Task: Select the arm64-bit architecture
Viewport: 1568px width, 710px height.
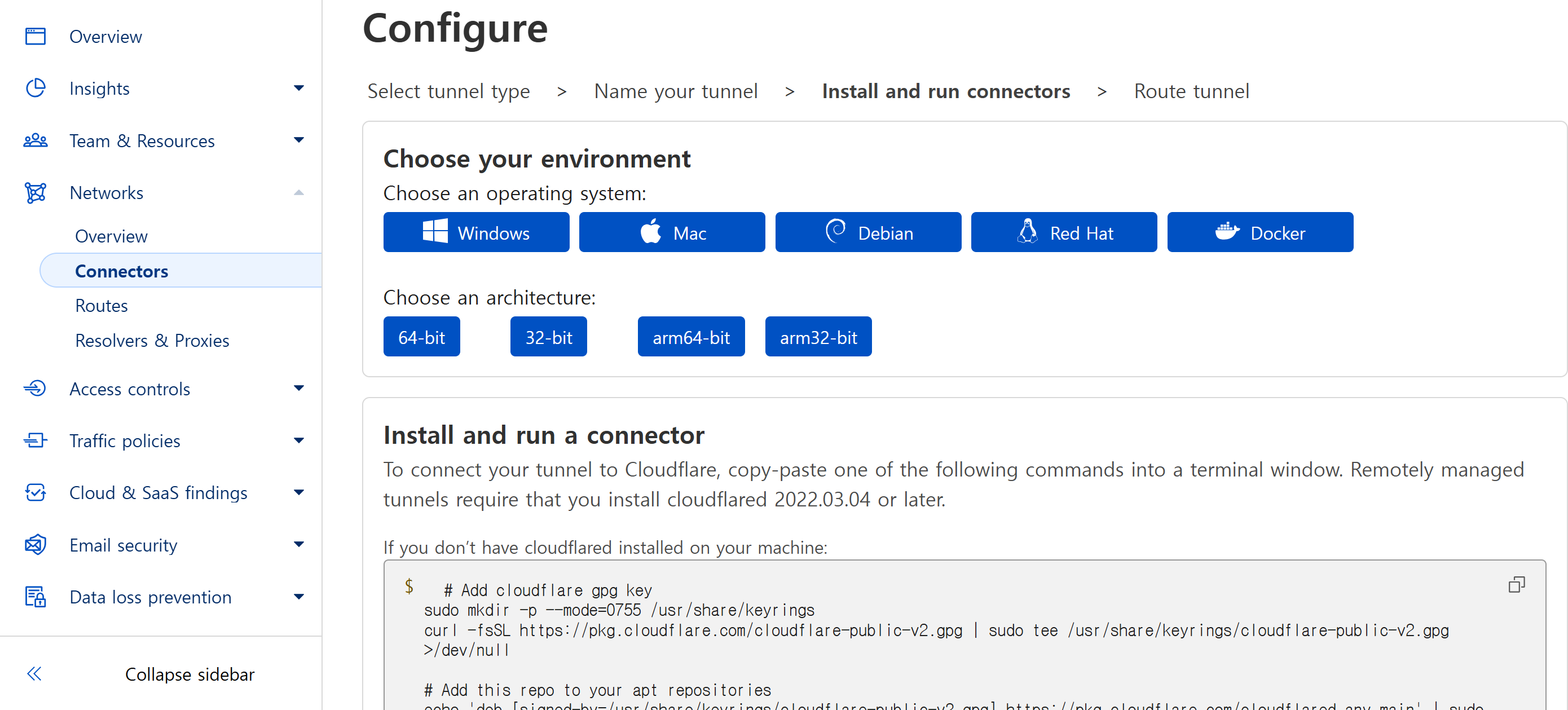Action: pos(691,337)
